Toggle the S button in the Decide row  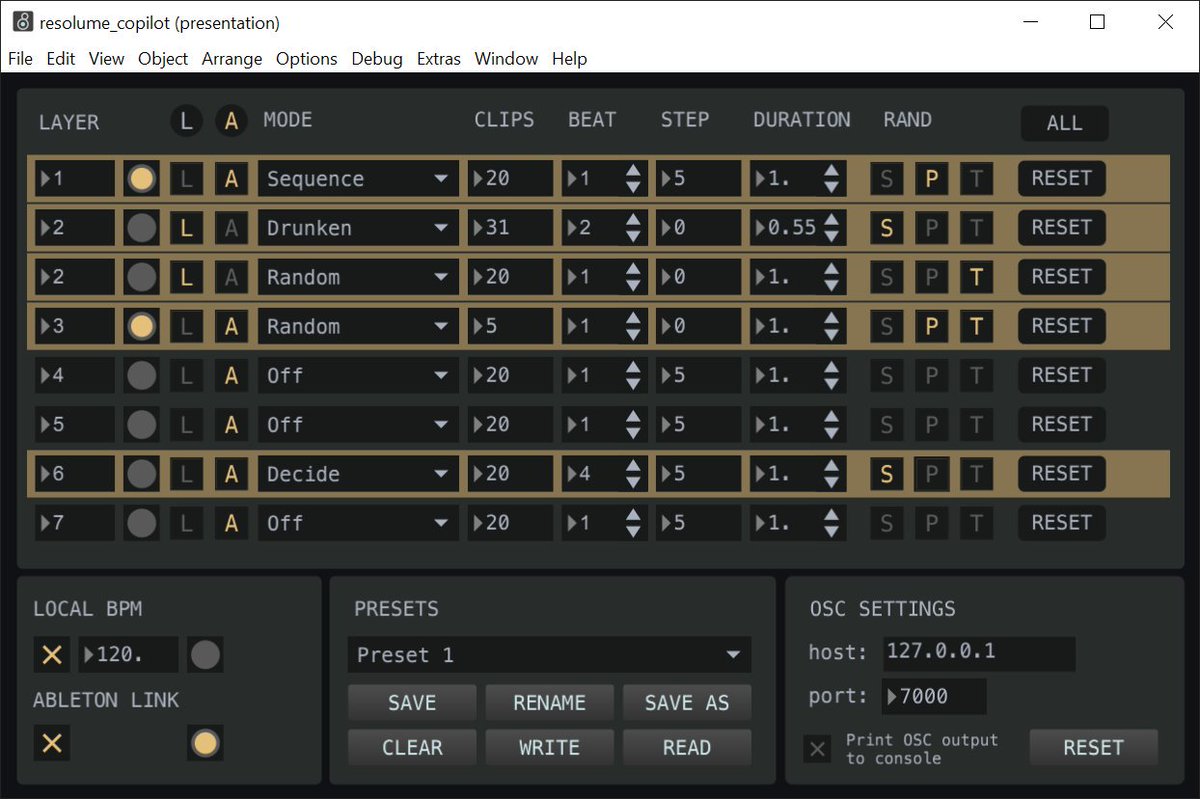pos(886,474)
